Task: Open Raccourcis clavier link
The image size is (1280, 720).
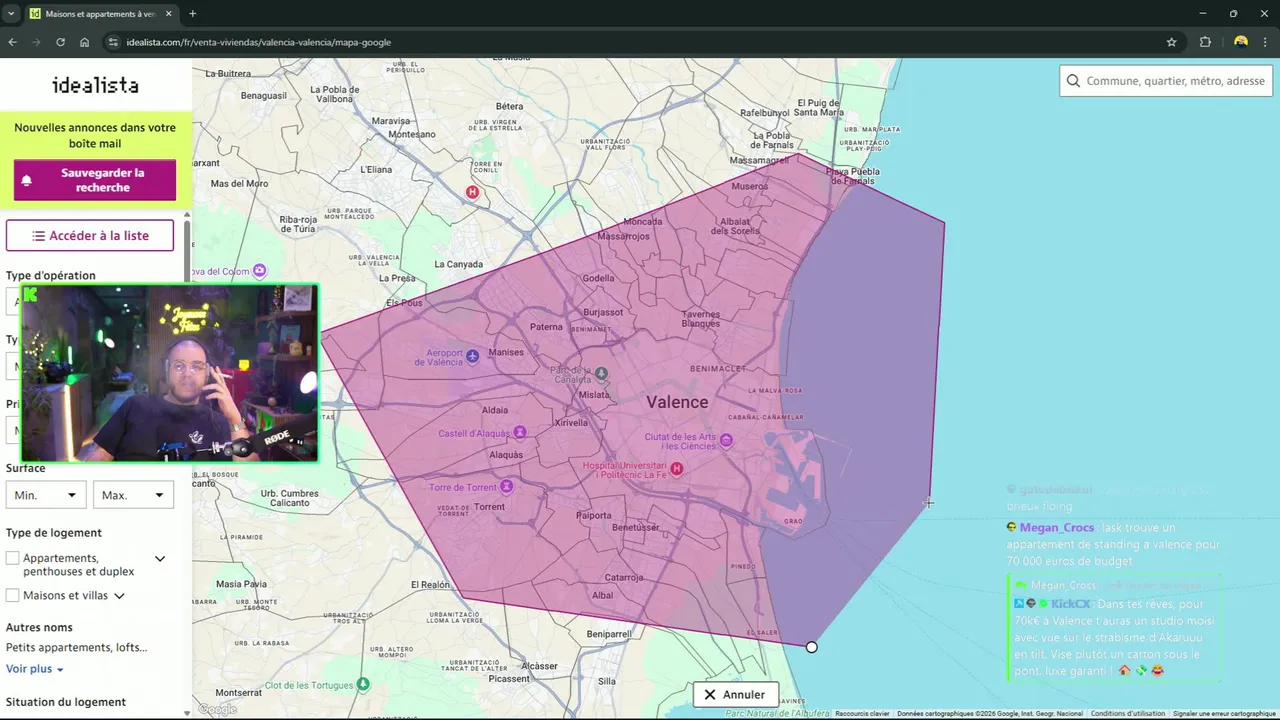Action: point(862,714)
